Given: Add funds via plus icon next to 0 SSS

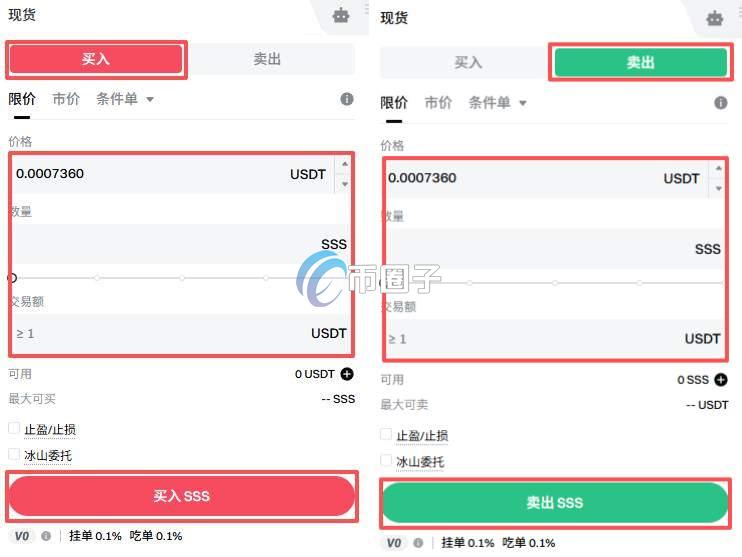Looking at the screenshot, I should point(721,380).
